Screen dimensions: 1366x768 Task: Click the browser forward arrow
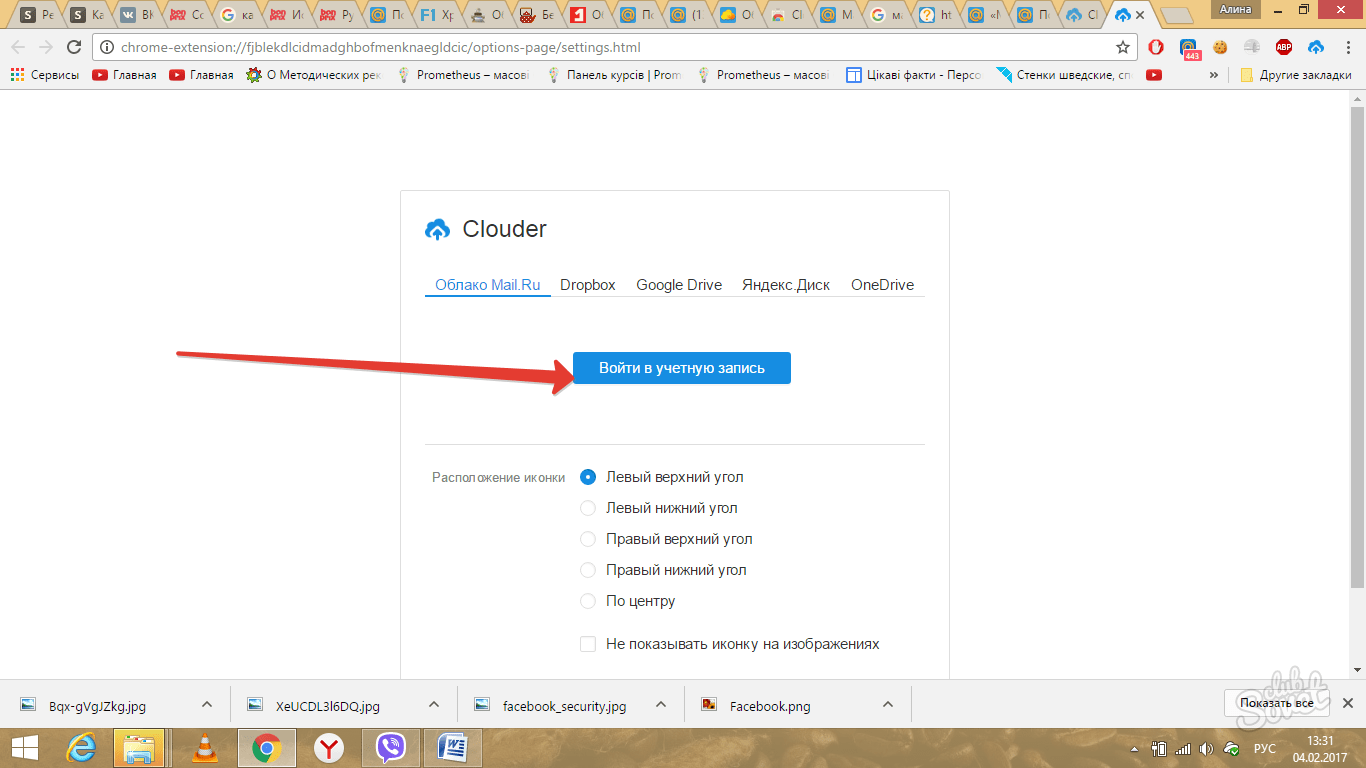(45, 47)
